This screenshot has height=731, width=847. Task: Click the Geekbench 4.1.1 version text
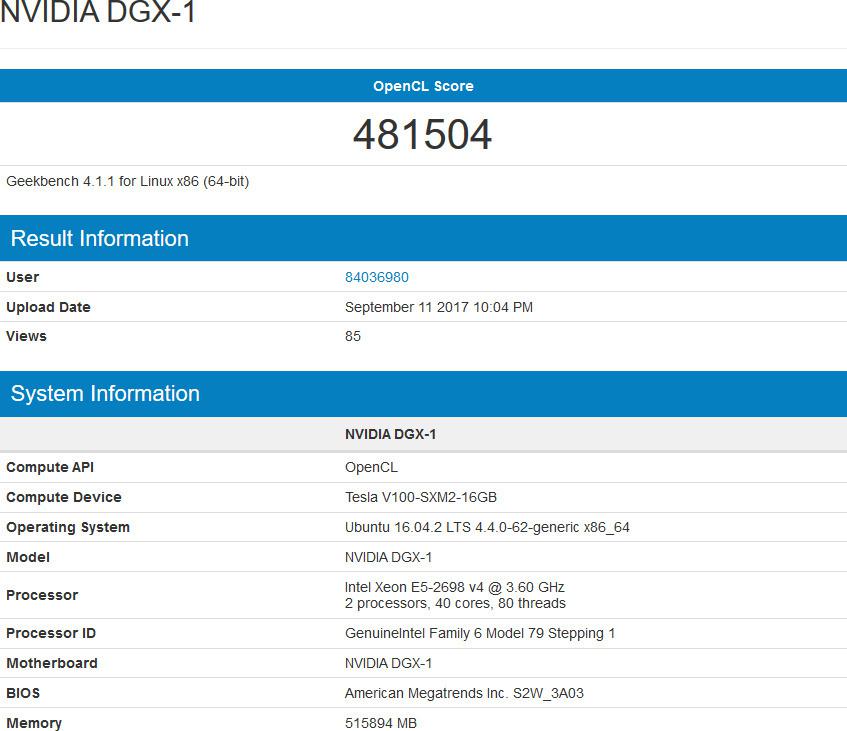[x=127, y=182]
